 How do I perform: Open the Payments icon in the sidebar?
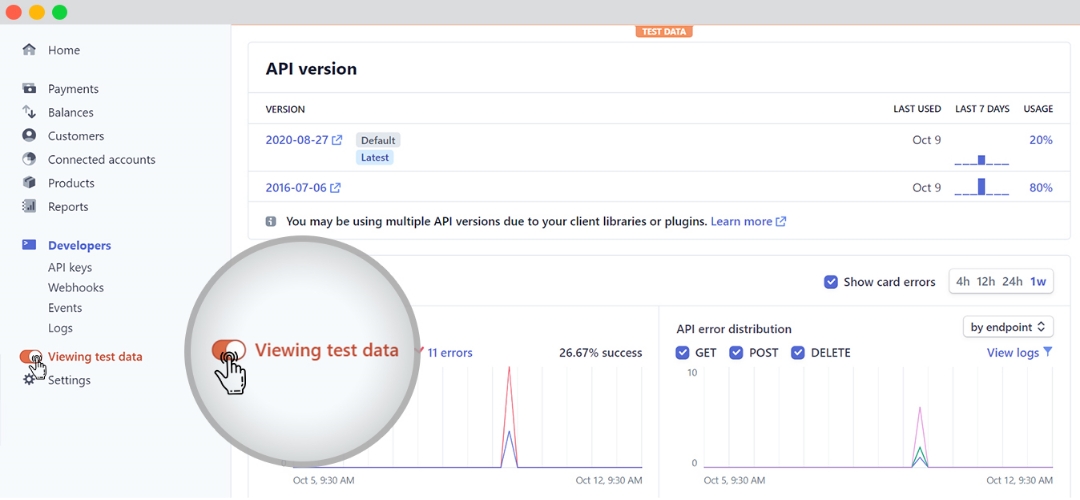pyautogui.click(x=29, y=88)
